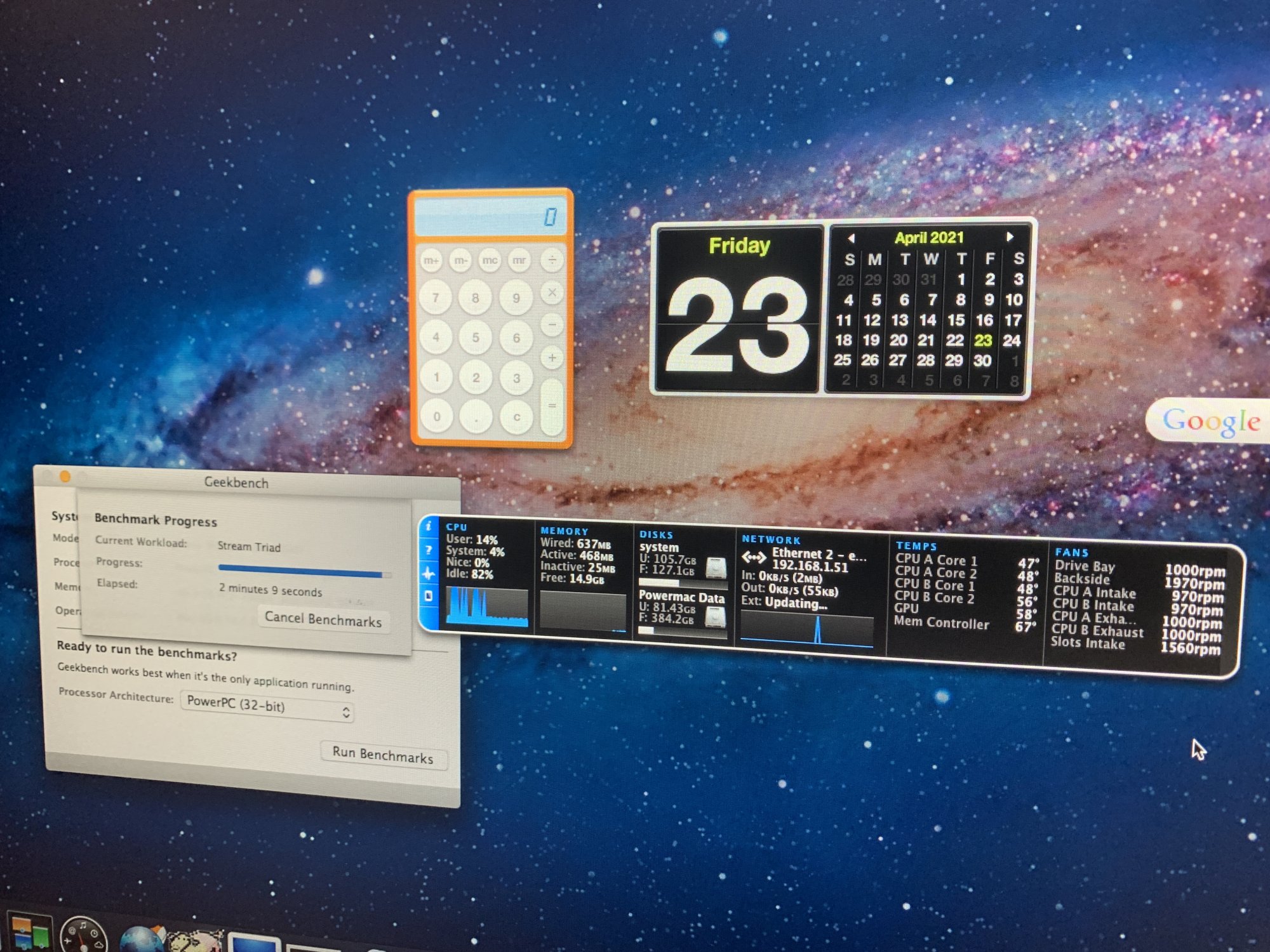Open iStat info button marked i
Viewport: 1270px width, 952px height.
point(429,526)
